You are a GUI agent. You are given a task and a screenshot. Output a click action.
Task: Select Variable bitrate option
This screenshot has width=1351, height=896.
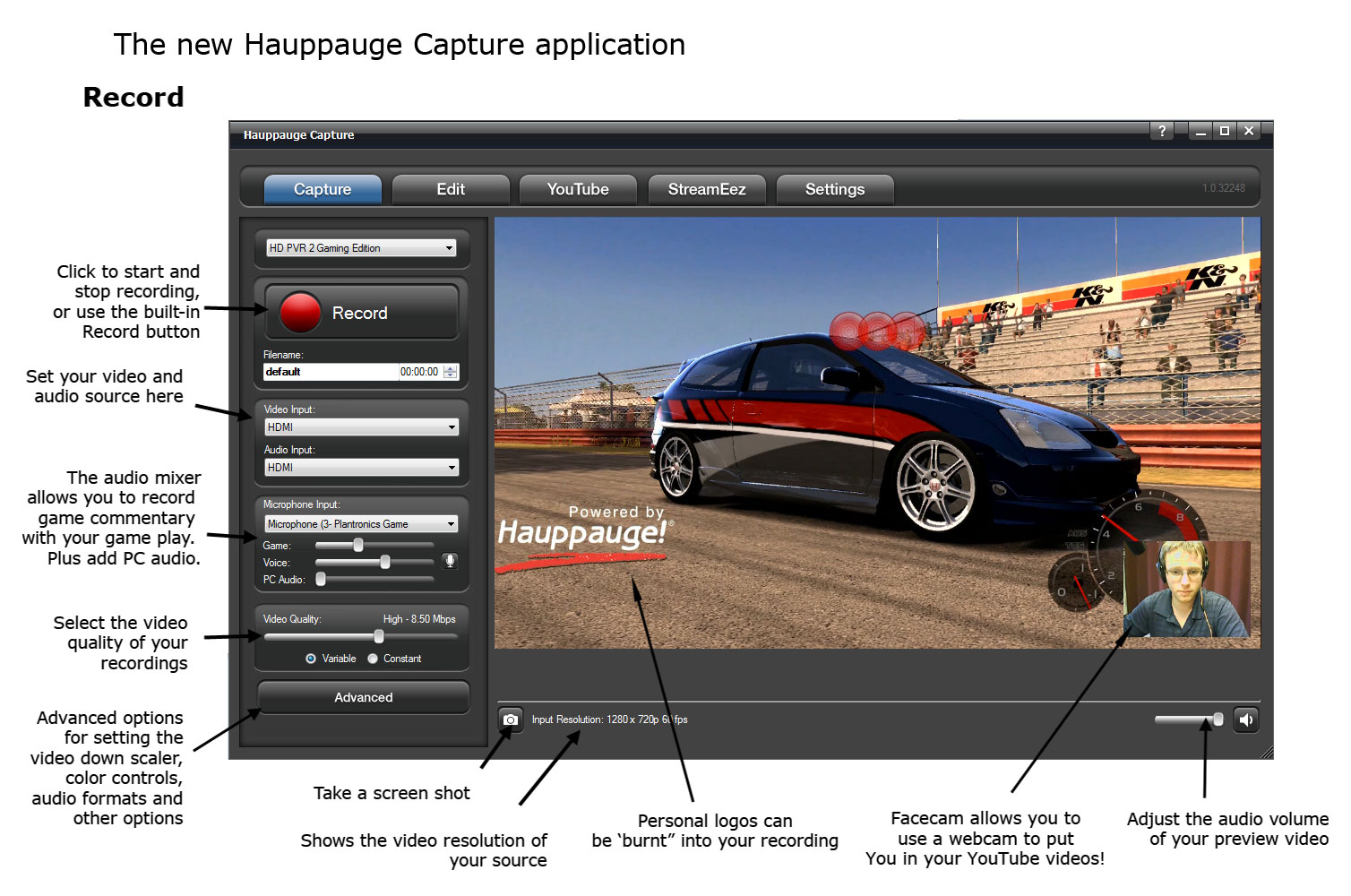pyautogui.click(x=311, y=659)
